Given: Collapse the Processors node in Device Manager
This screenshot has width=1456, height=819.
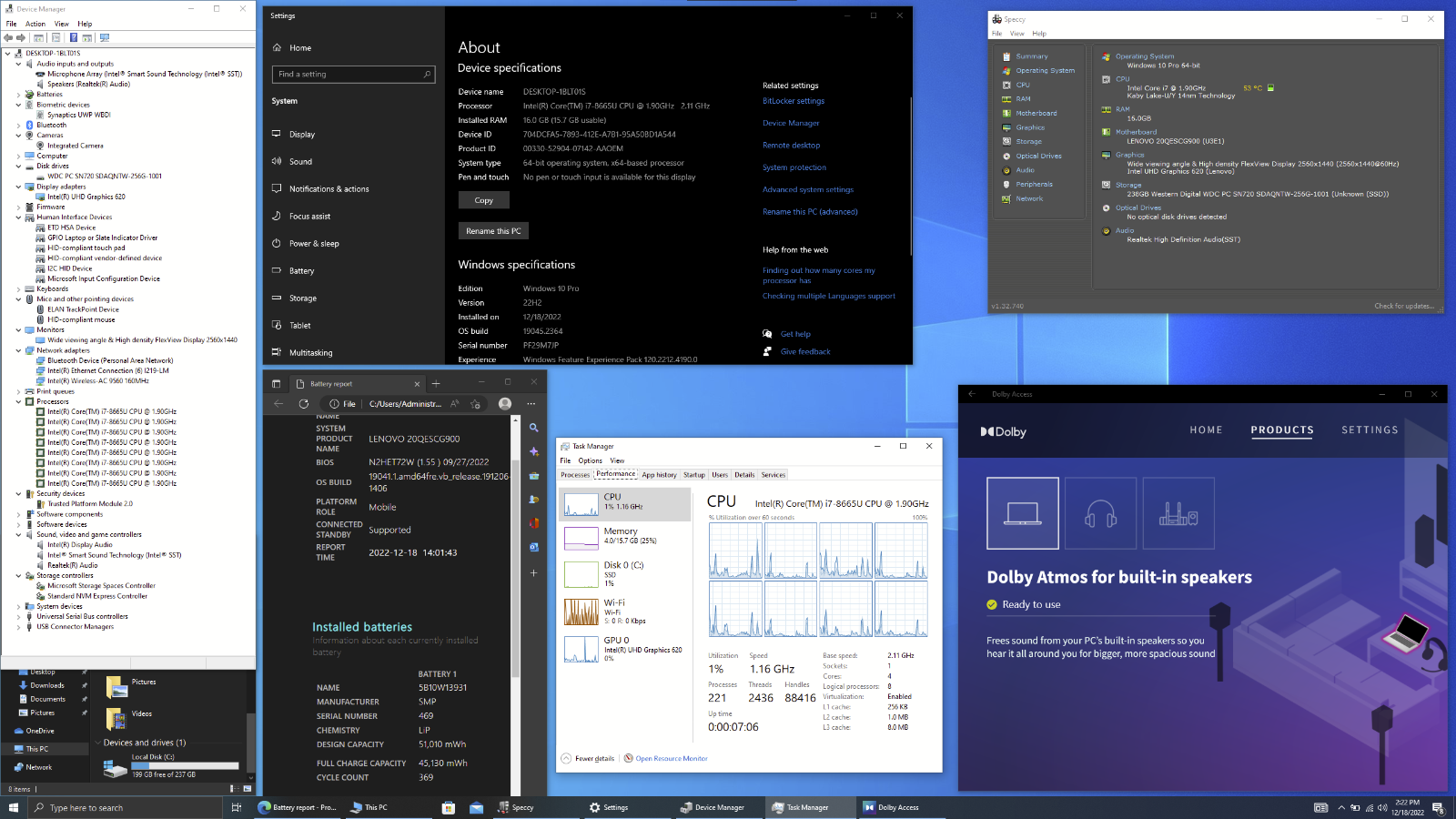Looking at the screenshot, I should point(18,401).
